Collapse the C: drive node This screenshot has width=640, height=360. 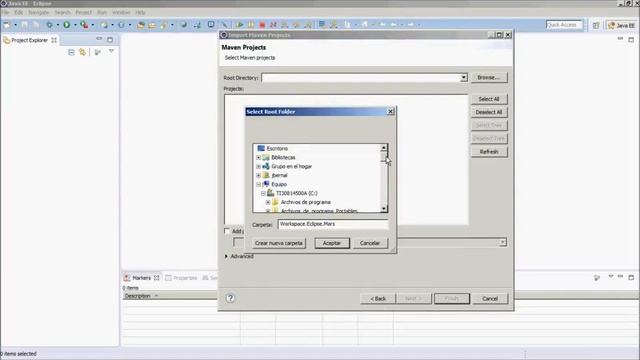click(x=263, y=193)
